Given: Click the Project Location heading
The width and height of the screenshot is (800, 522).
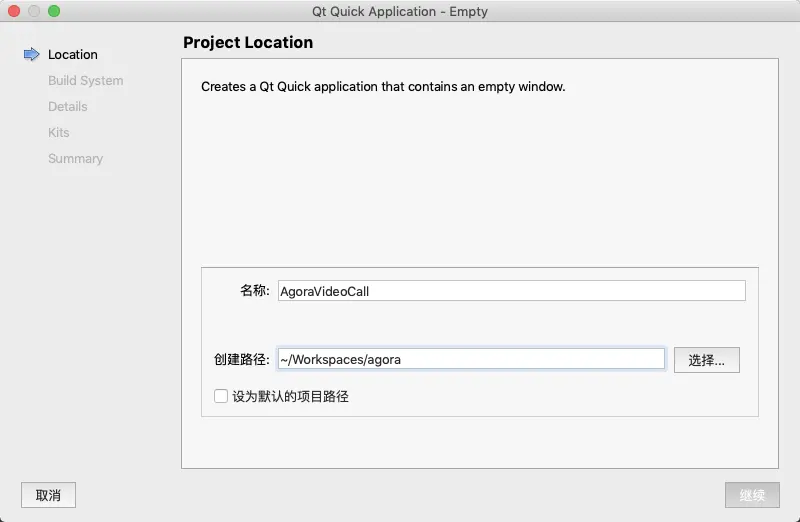Looking at the screenshot, I should (248, 42).
